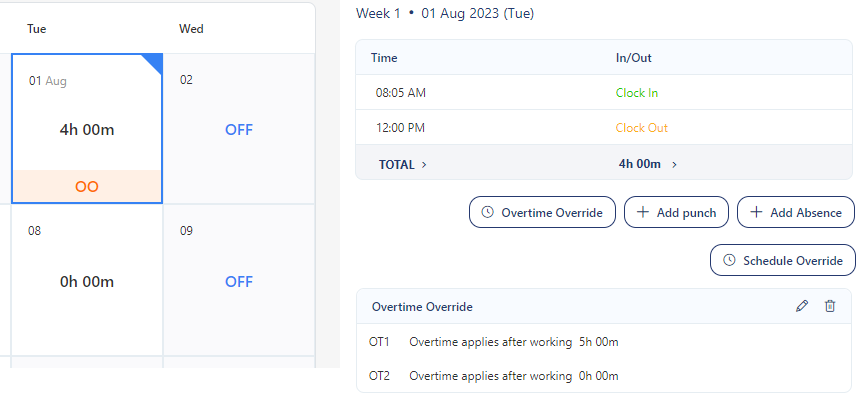864x401 pixels.
Task: Click the plus icon on Add Absence
Action: pos(757,212)
